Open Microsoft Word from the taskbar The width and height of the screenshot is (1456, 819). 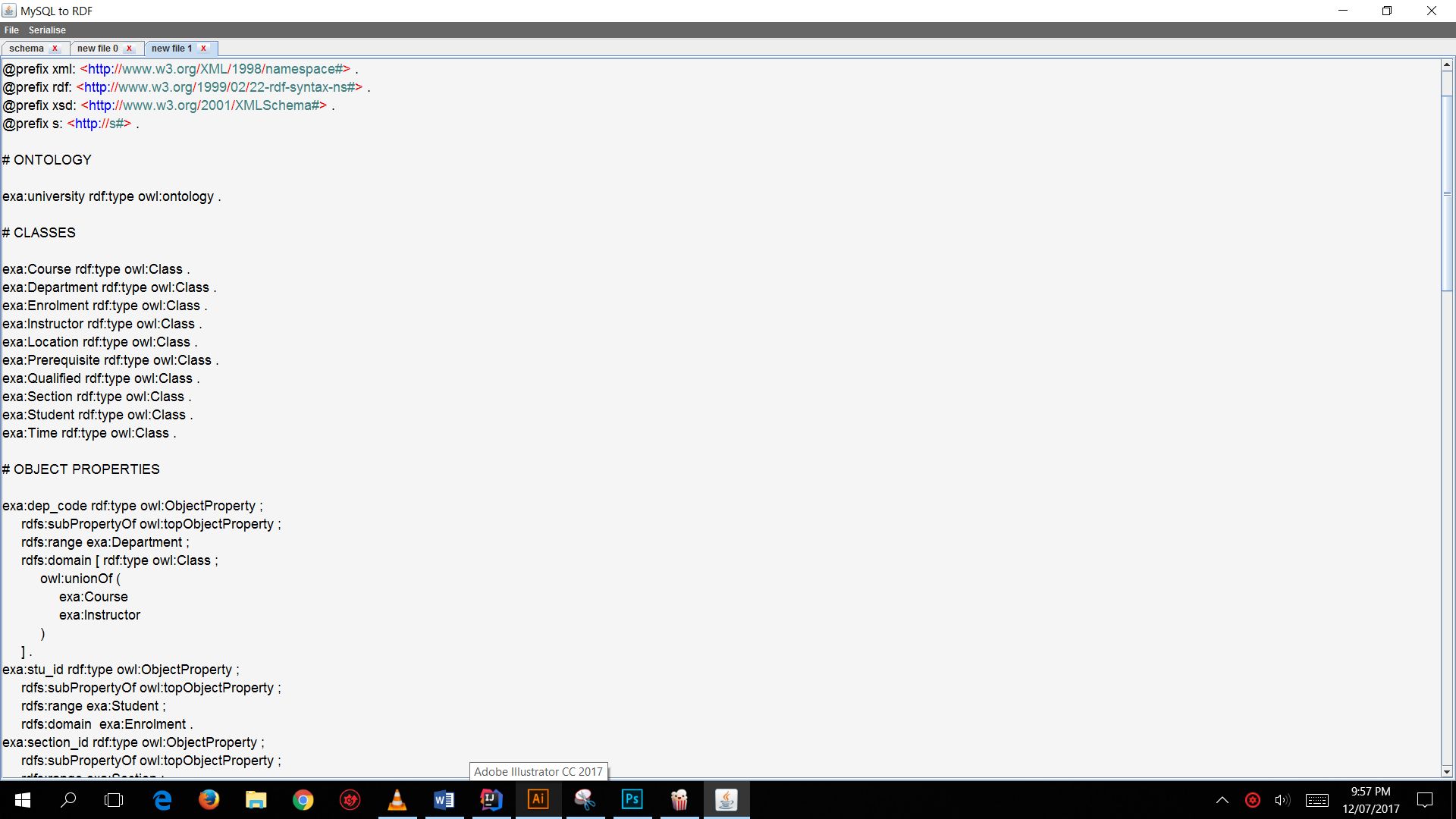444,799
